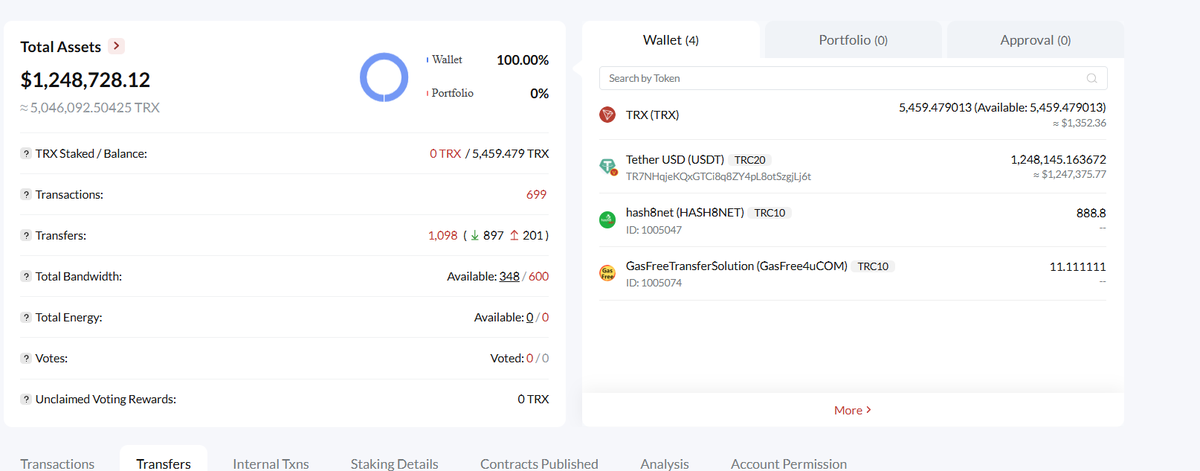Open the Transactions tab

coord(58,463)
